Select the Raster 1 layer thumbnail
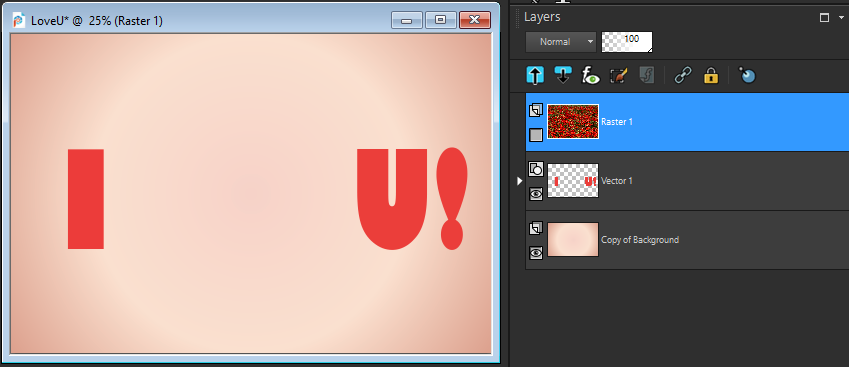This screenshot has width=849, height=367. (x=573, y=121)
